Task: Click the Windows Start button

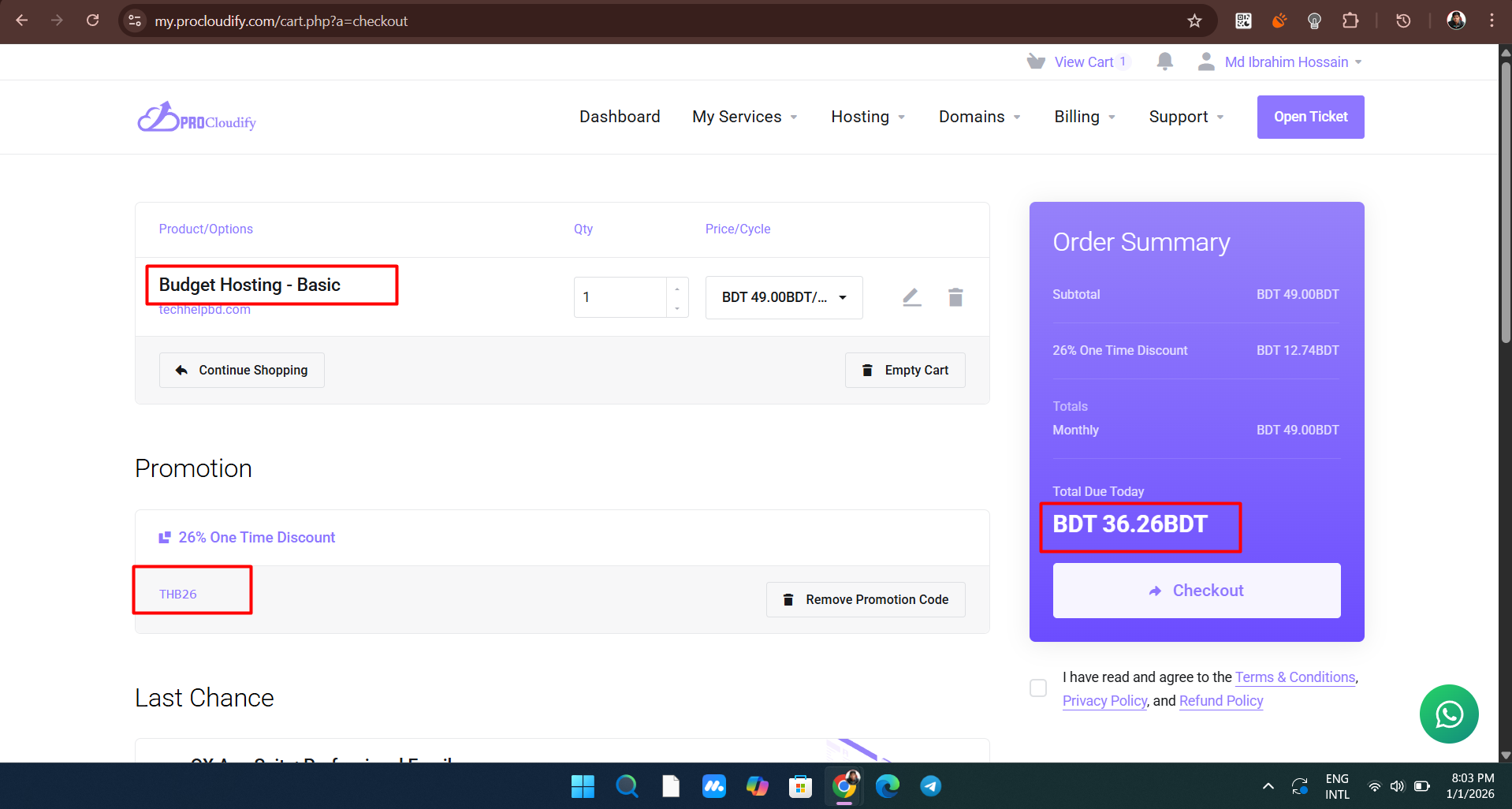Action: coord(583,786)
